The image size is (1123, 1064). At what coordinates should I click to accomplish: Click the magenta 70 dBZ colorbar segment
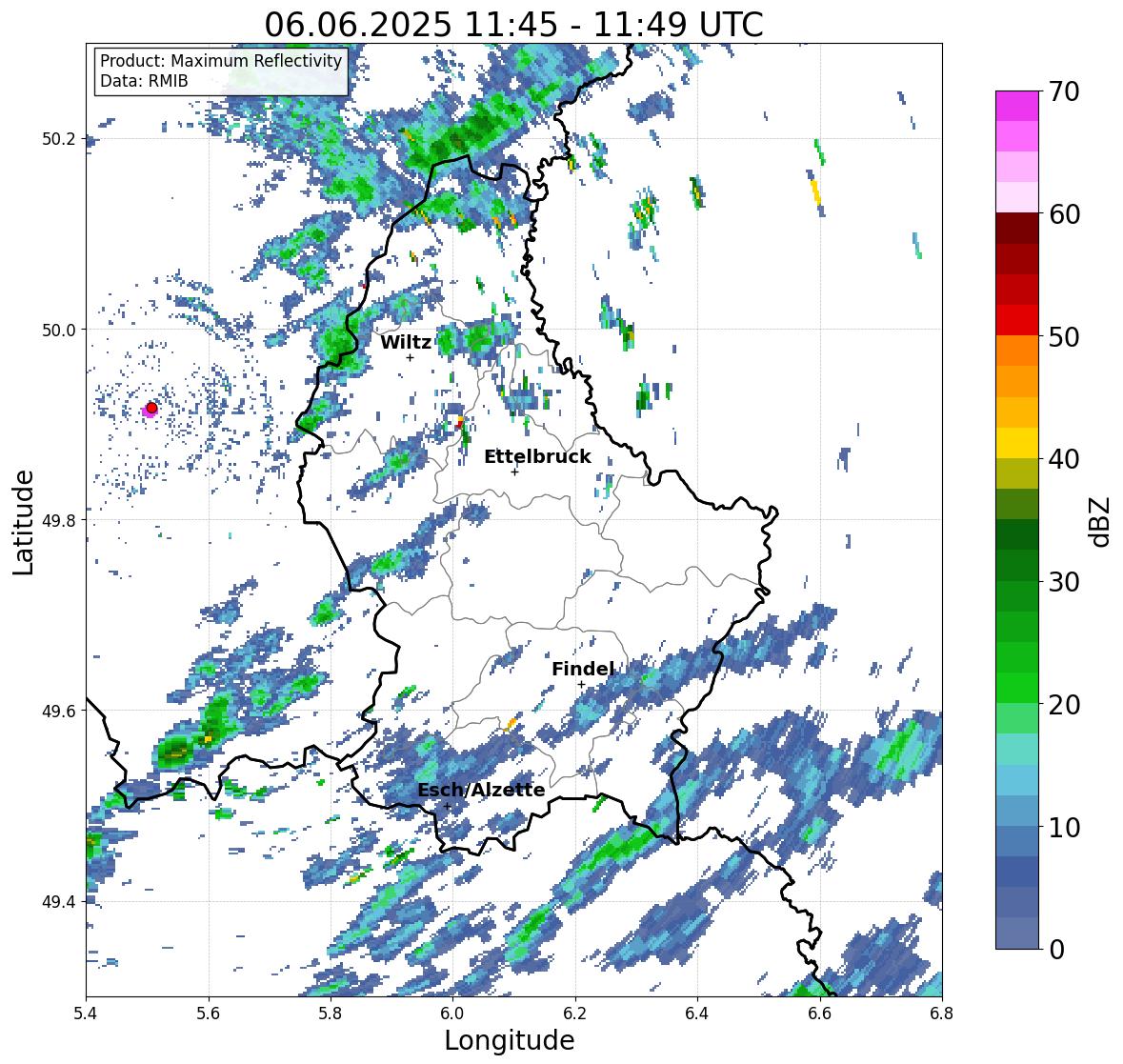pos(1017,106)
